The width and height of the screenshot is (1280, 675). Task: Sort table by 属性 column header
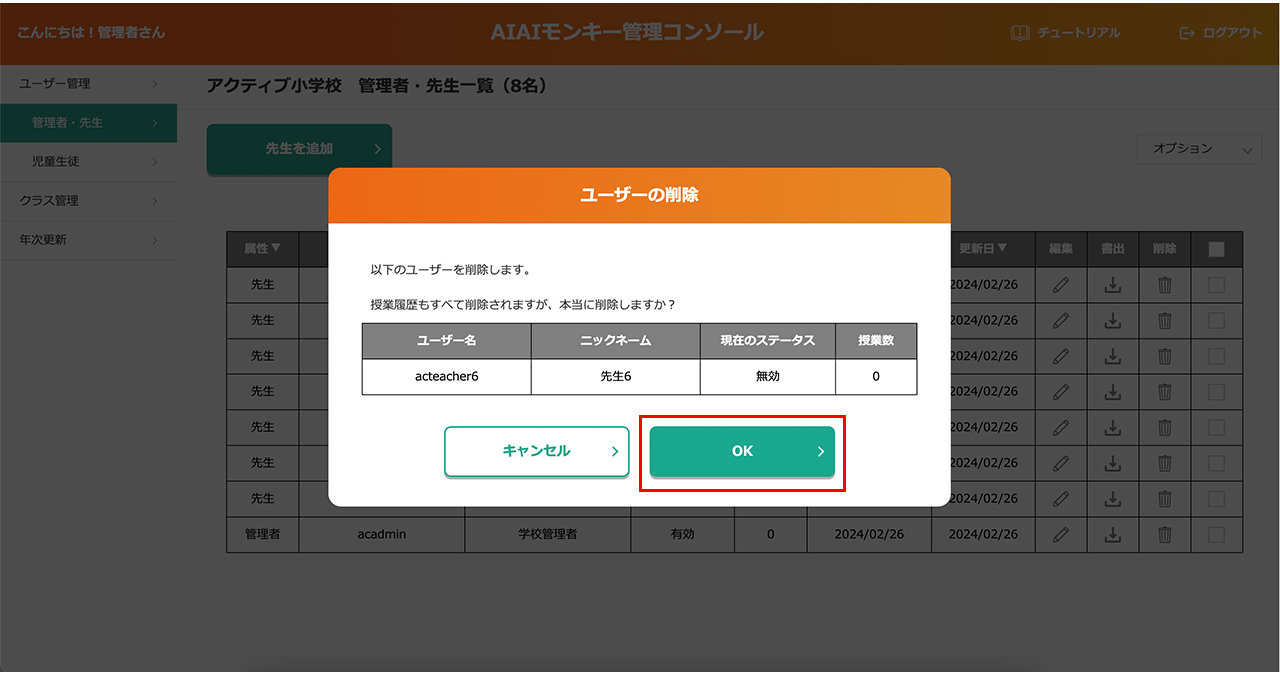[x=262, y=249]
